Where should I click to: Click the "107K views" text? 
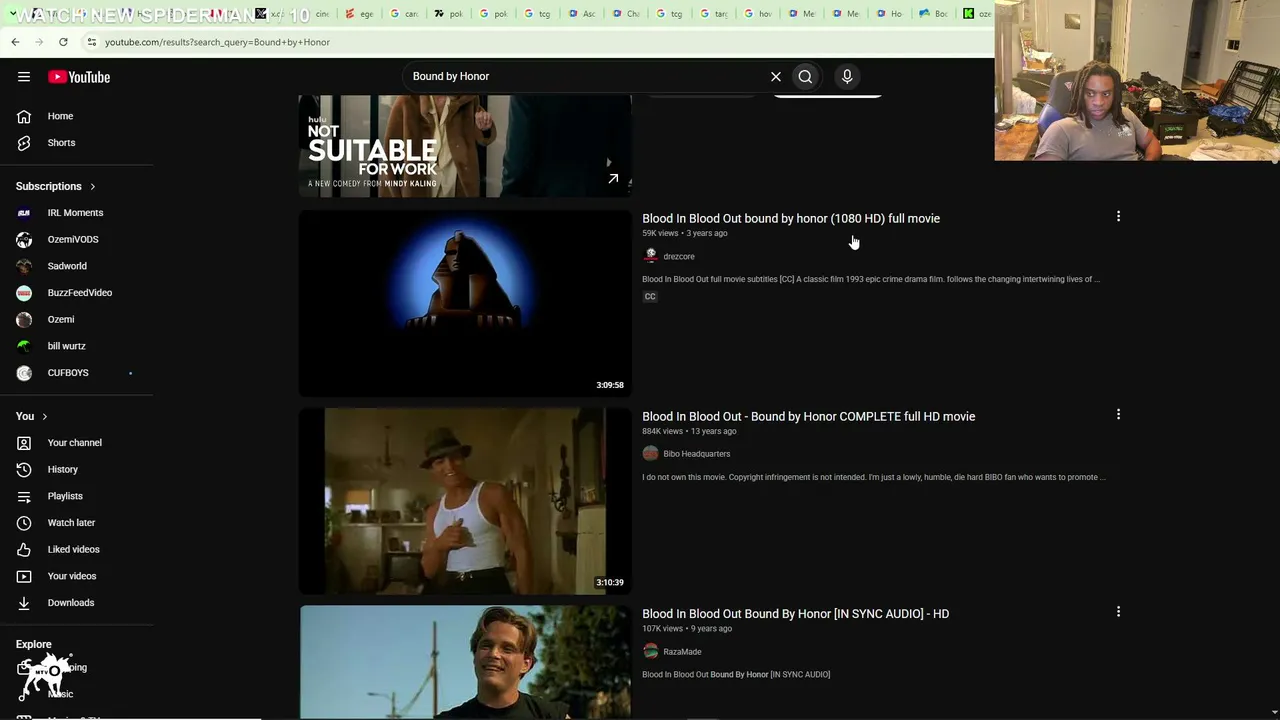point(663,629)
